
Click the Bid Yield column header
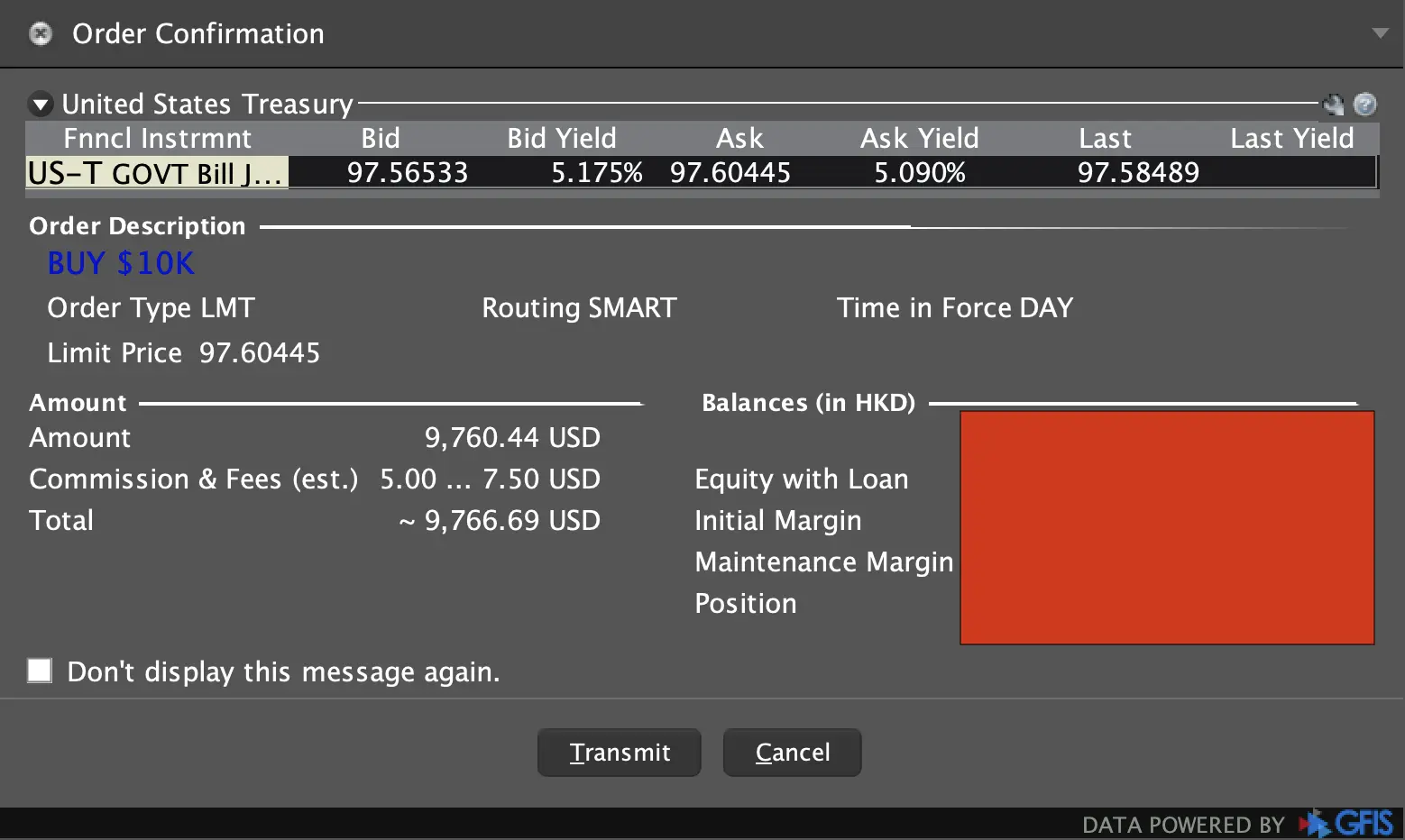click(561, 138)
